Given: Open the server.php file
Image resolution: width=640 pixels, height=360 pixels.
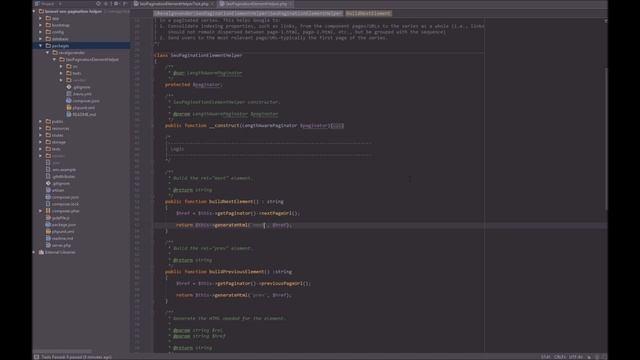Looking at the screenshot, I should click(x=62, y=245).
